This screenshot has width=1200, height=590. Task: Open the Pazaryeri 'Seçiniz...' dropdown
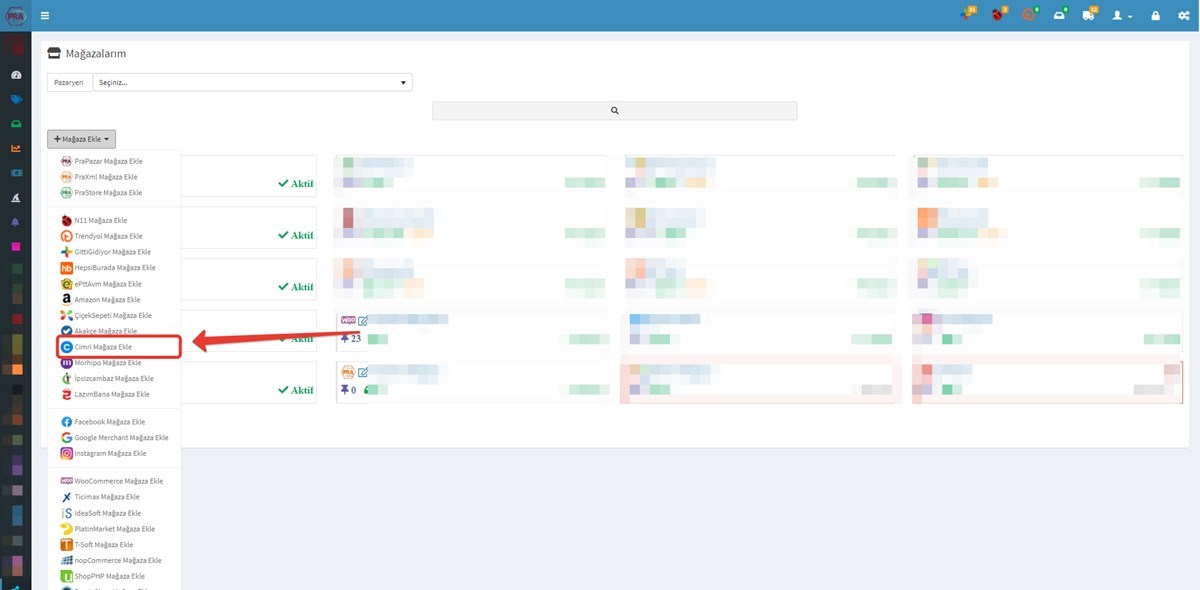point(252,82)
